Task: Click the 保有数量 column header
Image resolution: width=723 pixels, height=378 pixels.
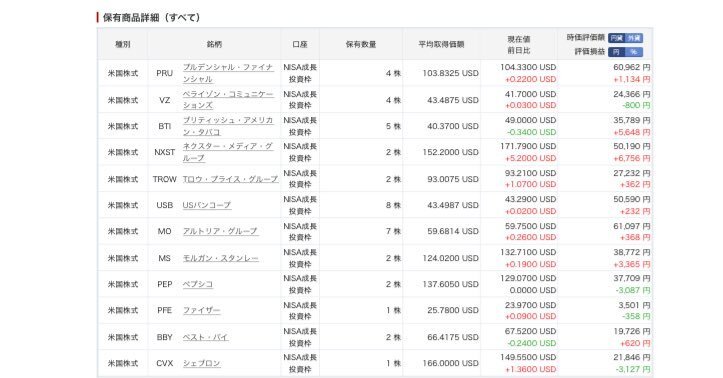Action: [361, 44]
